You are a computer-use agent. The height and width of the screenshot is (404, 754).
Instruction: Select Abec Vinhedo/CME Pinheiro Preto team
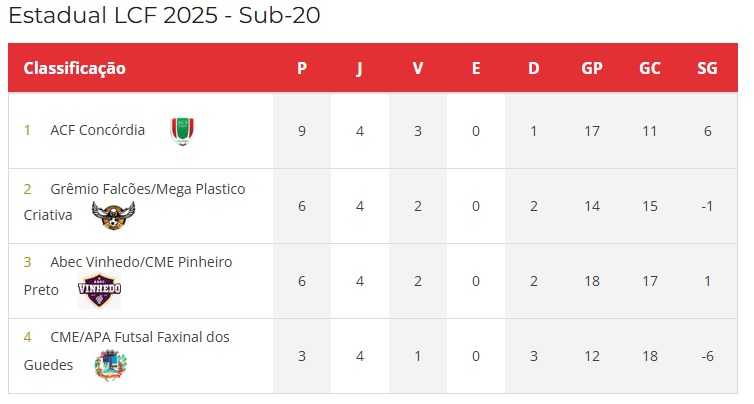[128, 276]
